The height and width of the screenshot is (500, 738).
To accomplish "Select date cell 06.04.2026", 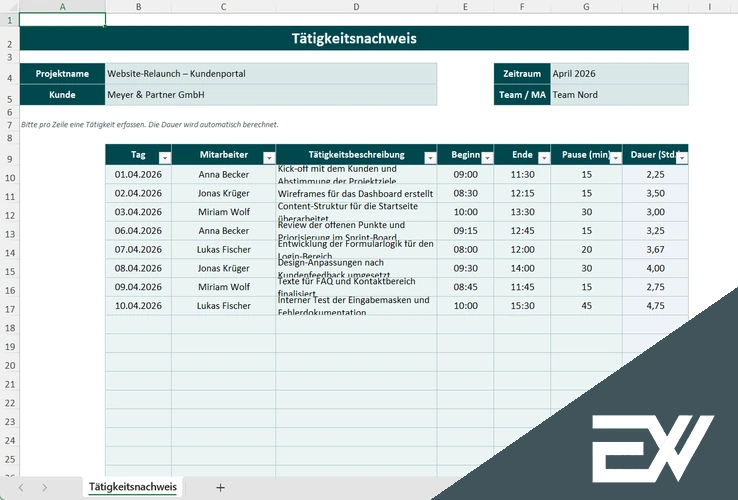I will tap(138, 231).
